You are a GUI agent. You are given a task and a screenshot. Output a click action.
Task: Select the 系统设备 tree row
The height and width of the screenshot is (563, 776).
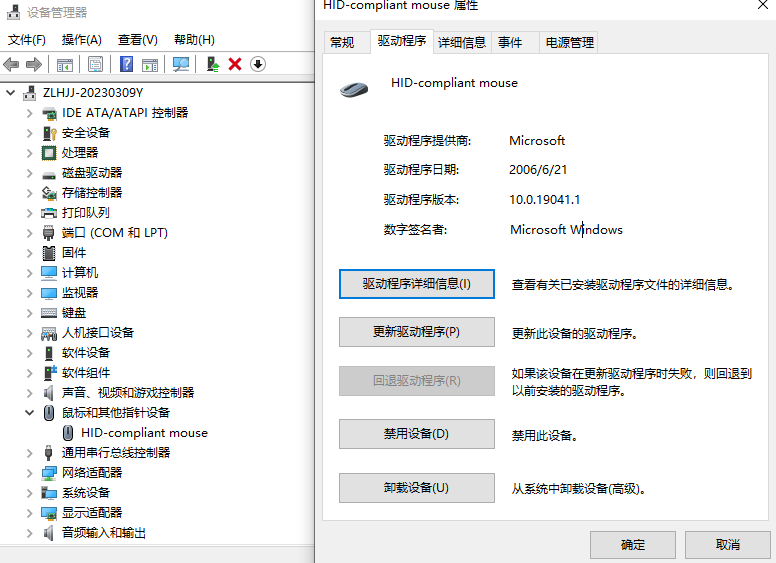(x=86, y=493)
